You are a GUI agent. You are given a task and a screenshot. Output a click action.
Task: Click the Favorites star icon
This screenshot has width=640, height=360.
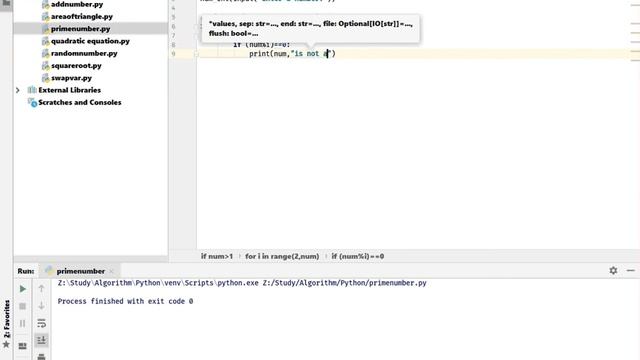tap(6, 344)
